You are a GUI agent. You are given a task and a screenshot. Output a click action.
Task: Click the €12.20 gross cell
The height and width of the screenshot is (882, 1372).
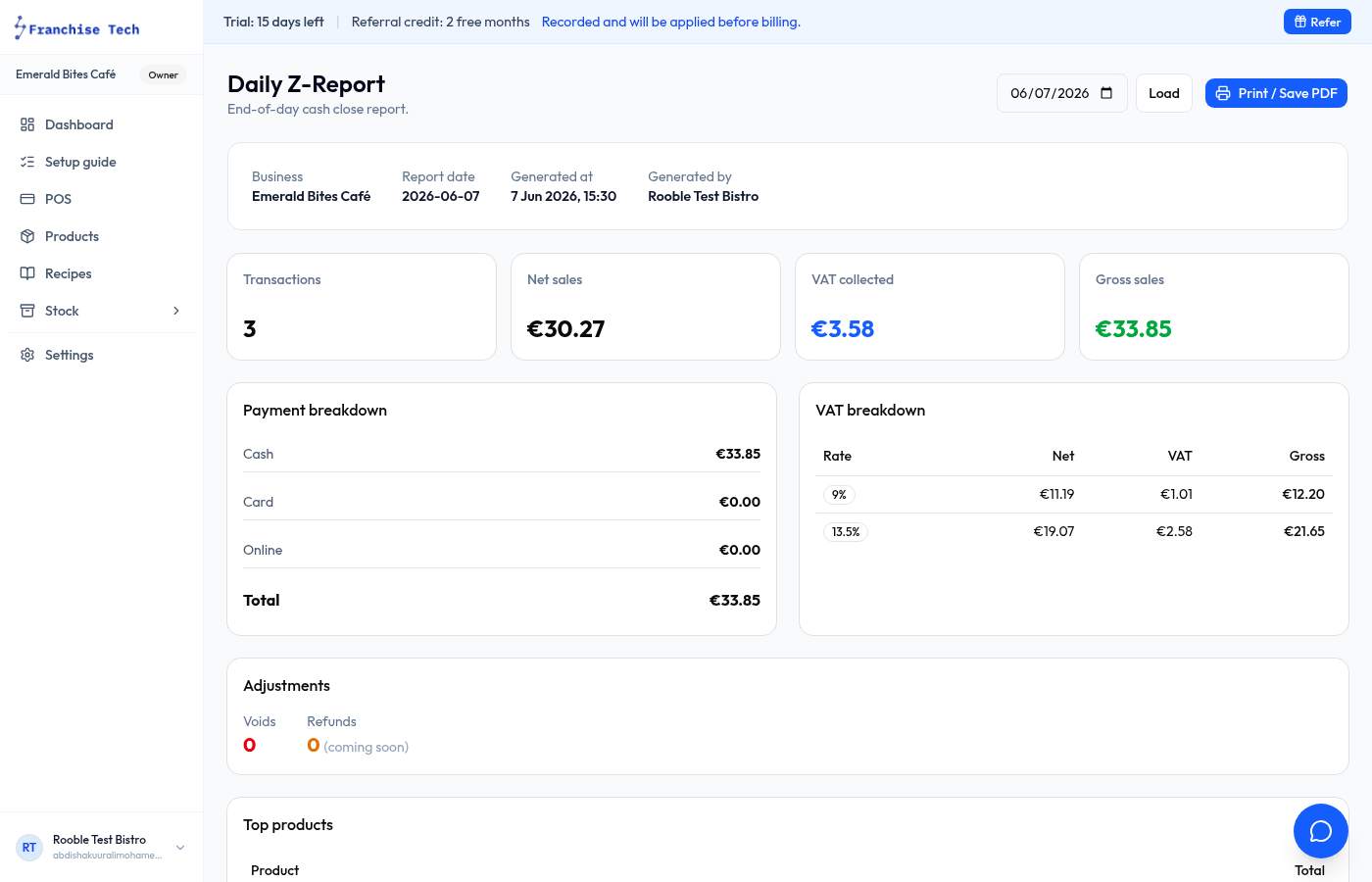pos(1303,494)
